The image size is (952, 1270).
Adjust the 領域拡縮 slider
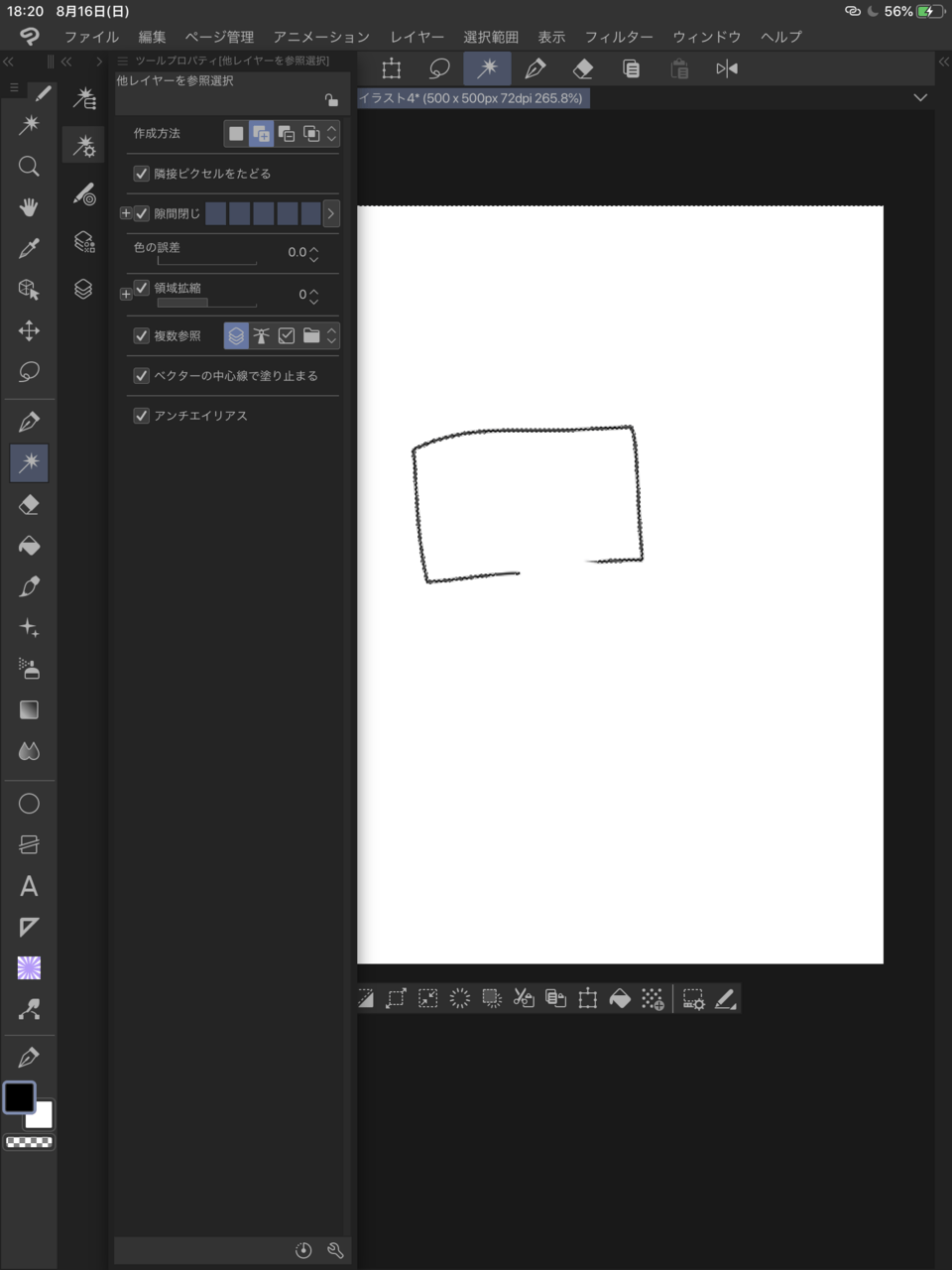tap(206, 303)
